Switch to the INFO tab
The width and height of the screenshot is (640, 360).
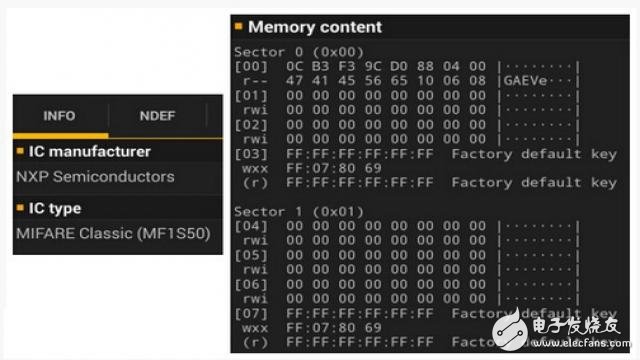click(x=60, y=116)
